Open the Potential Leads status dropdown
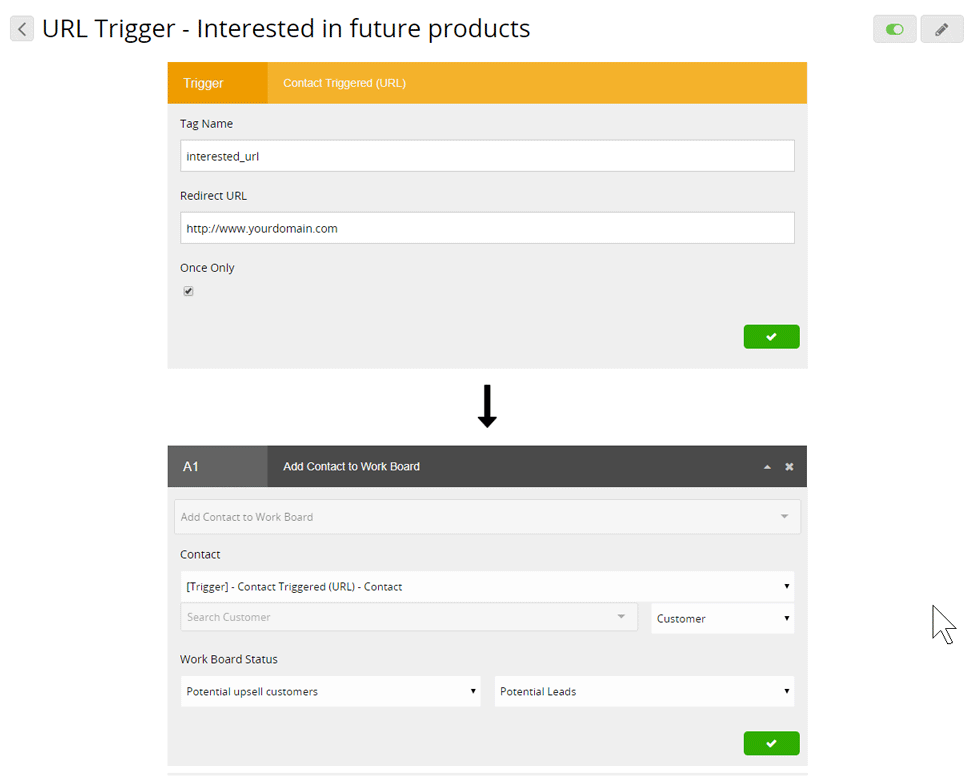 point(644,691)
